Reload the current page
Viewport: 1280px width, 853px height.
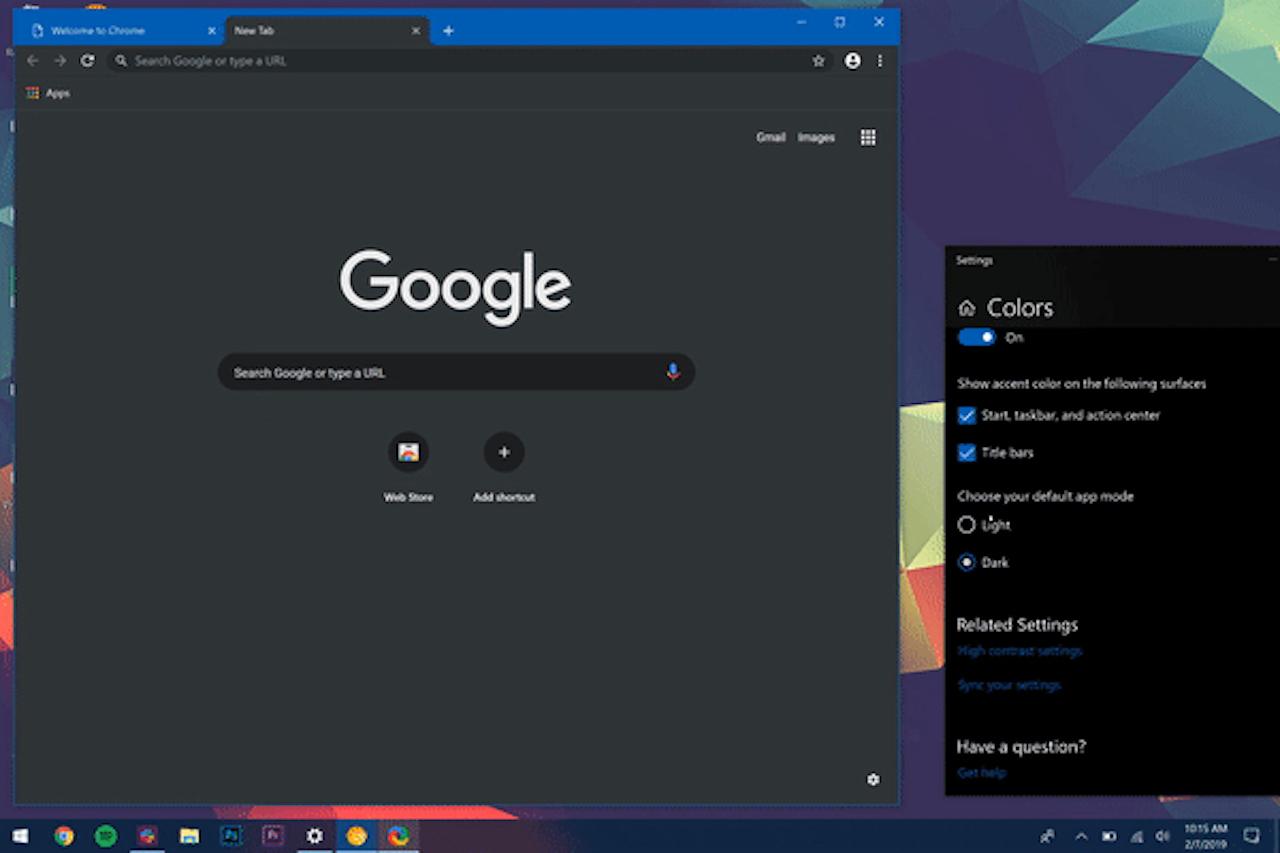87,61
